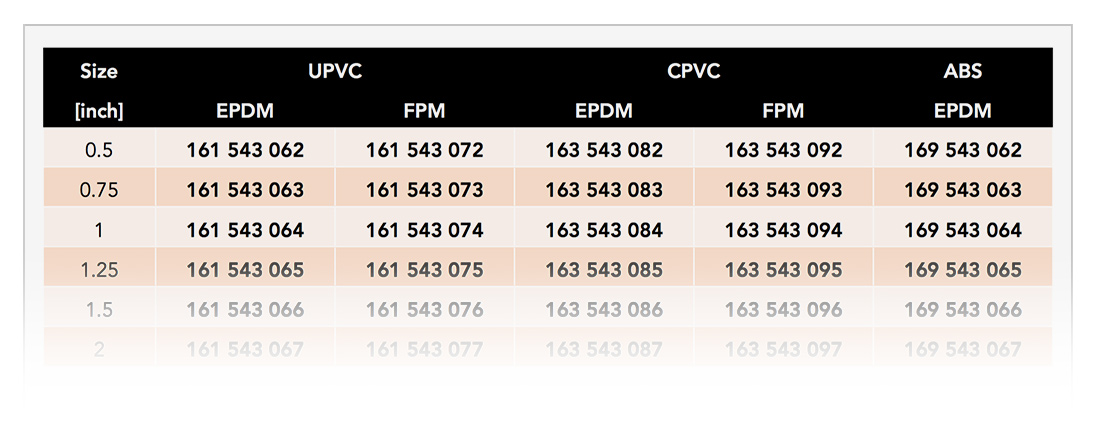The height and width of the screenshot is (425, 1095).
Task: Click the 0.5 inch size cell
Action: coord(98,150)
